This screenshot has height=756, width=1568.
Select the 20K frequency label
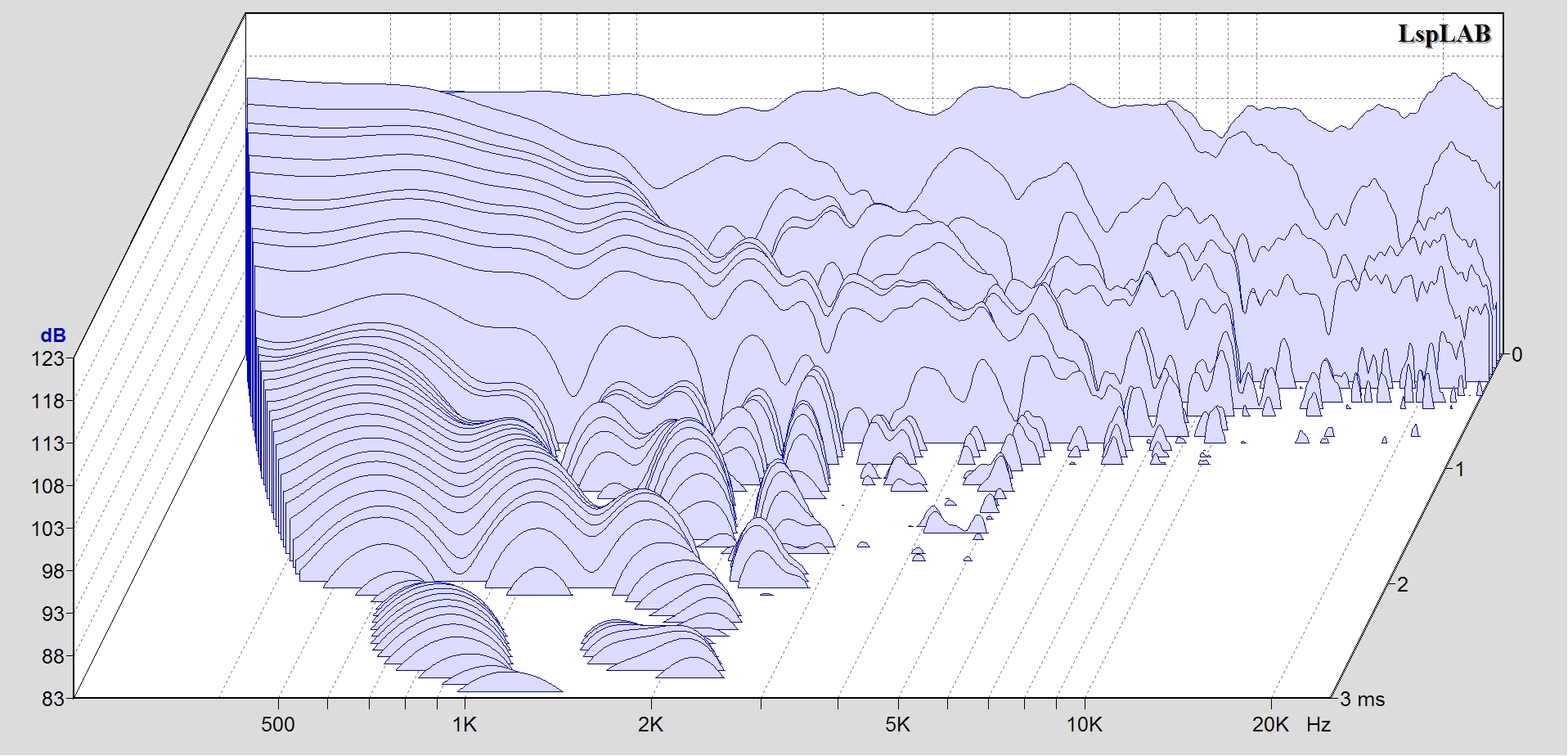[1270, 725]
